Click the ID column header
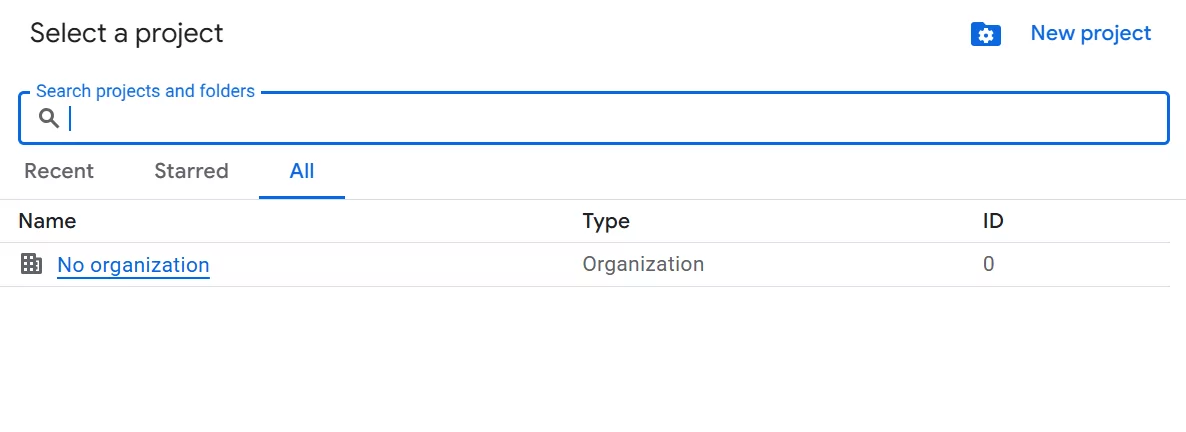The height and width of the screenshot is (432, 1186). [993, 221]
